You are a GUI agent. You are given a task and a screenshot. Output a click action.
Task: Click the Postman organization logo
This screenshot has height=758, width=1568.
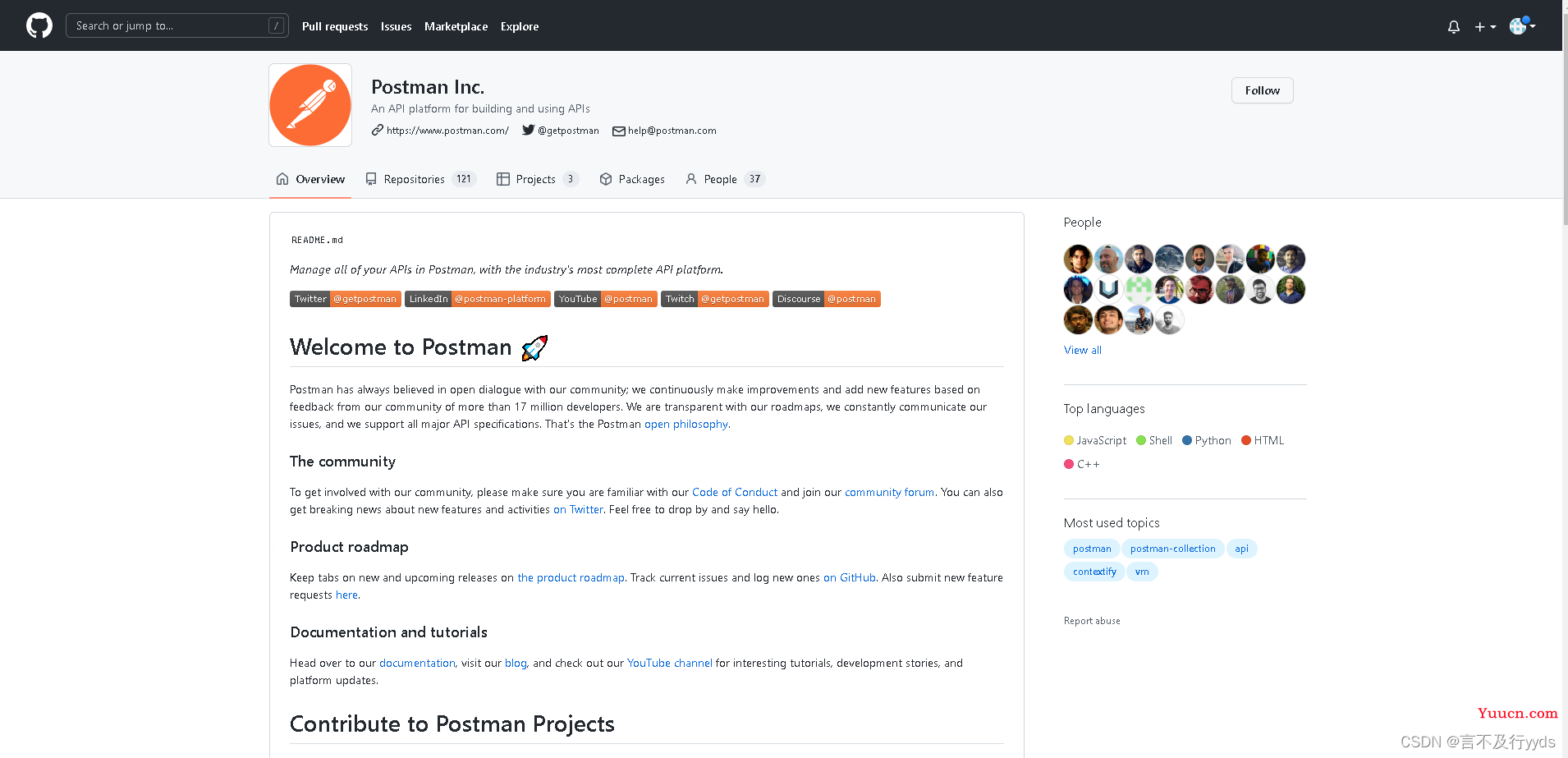point(310,105)
